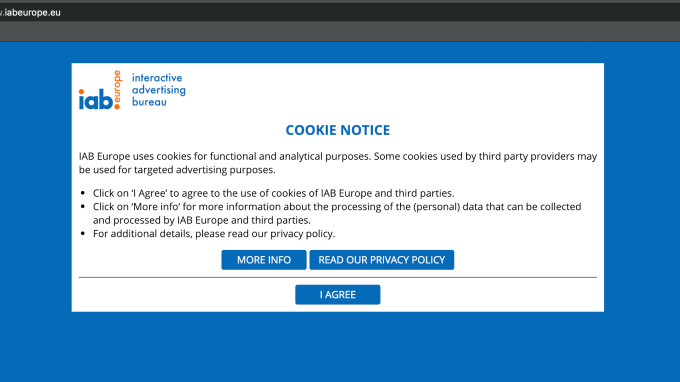
Task: Click the word 'bureau' in the logo
Action: [149, 102]
